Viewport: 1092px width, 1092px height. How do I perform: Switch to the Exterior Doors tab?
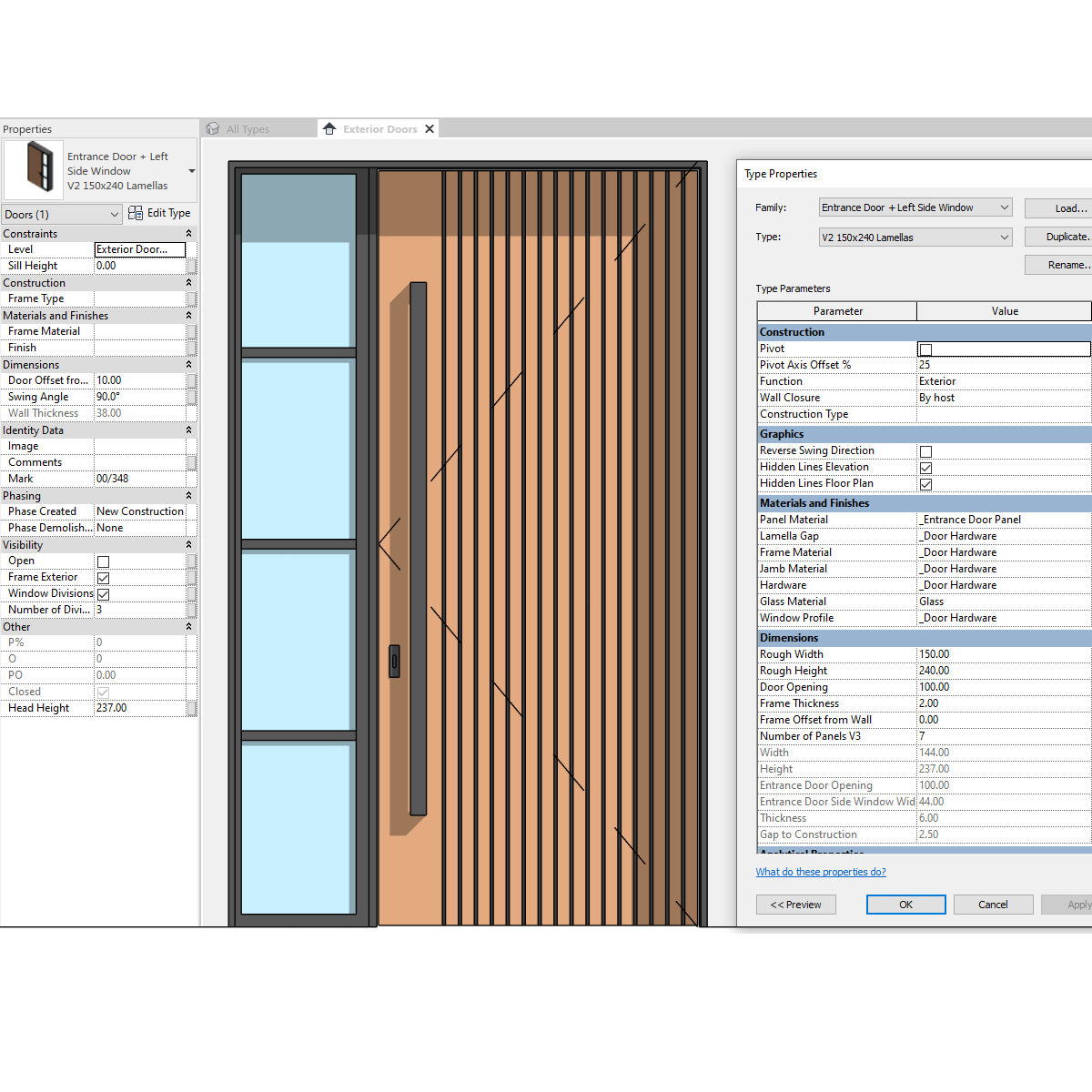(x=380, y=129)
